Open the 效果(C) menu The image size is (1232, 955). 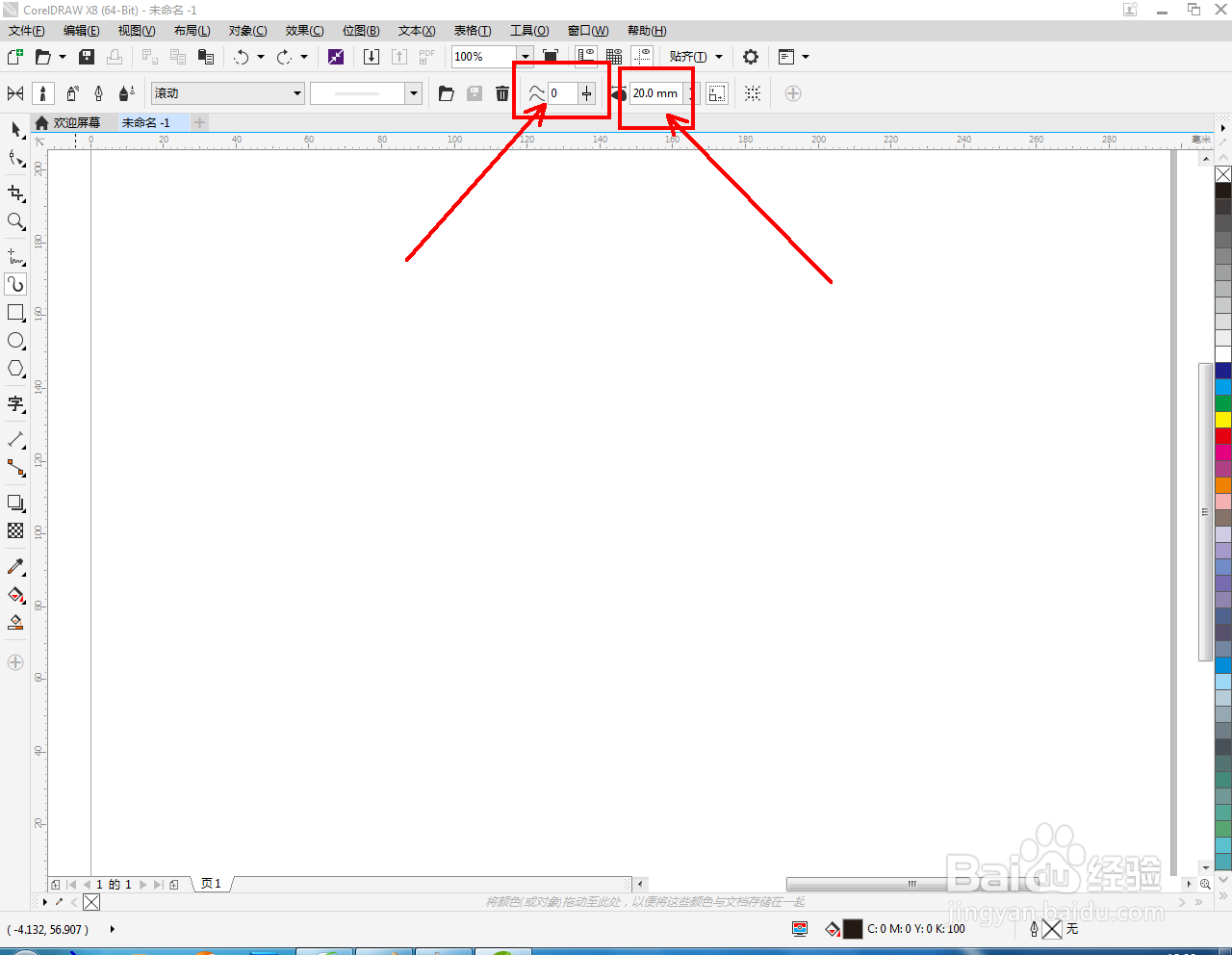coord(304,31)
